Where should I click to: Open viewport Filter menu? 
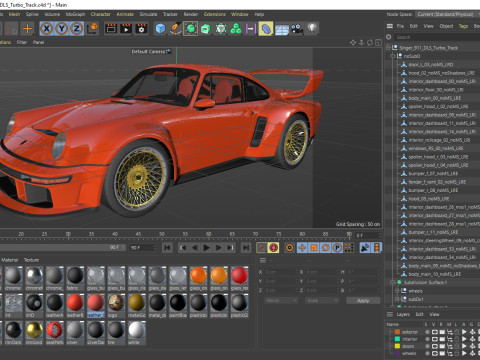click(22, 42)
